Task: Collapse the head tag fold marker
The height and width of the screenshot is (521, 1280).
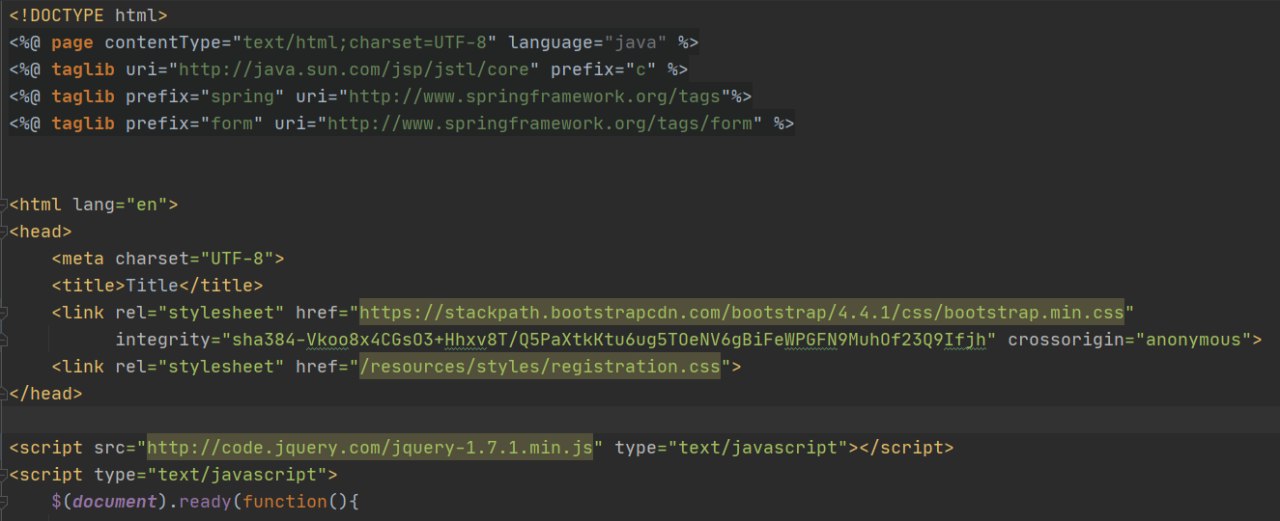Action: click(5, 232)
